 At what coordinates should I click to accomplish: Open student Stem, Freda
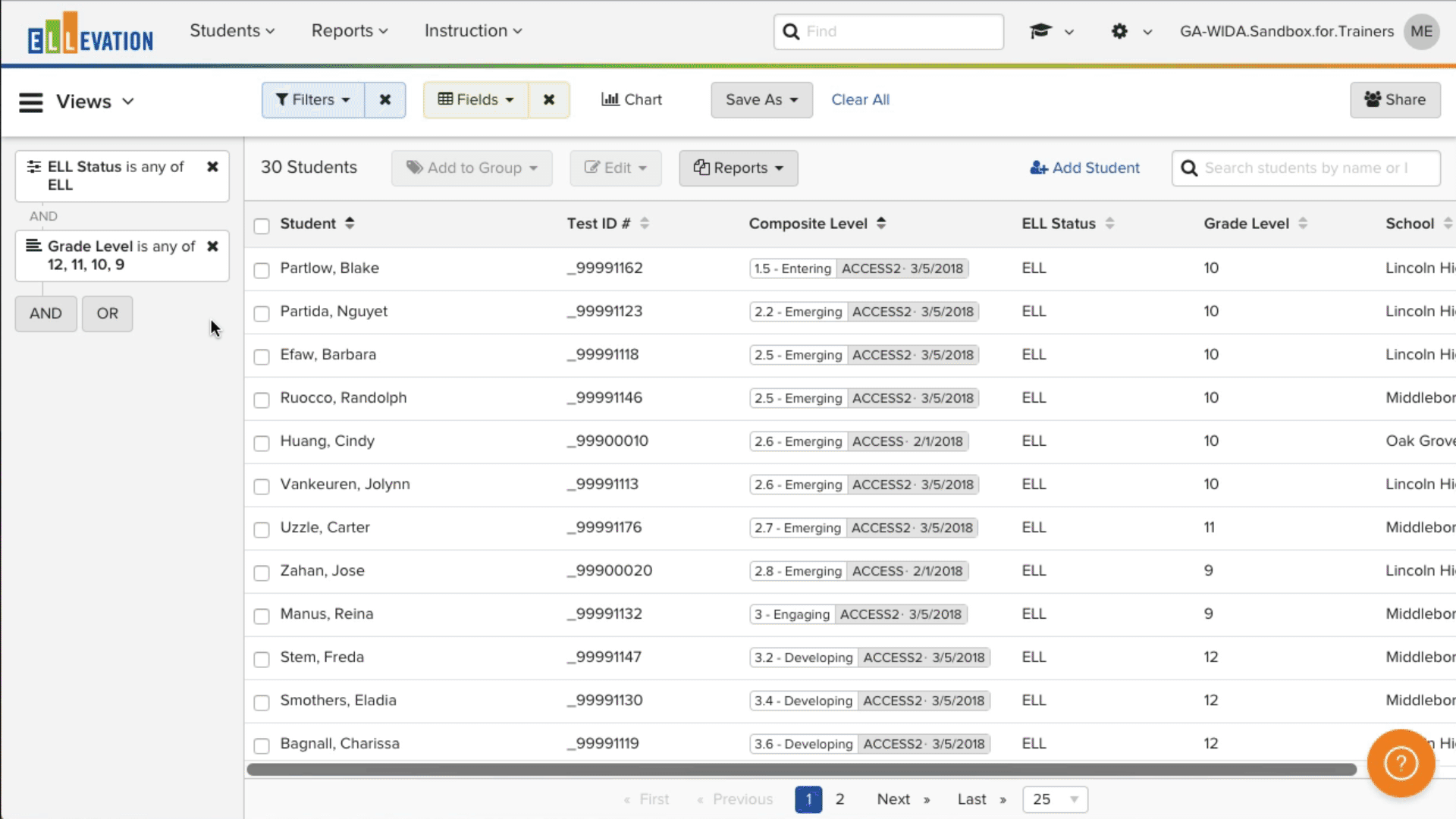(x=322, y=657)
